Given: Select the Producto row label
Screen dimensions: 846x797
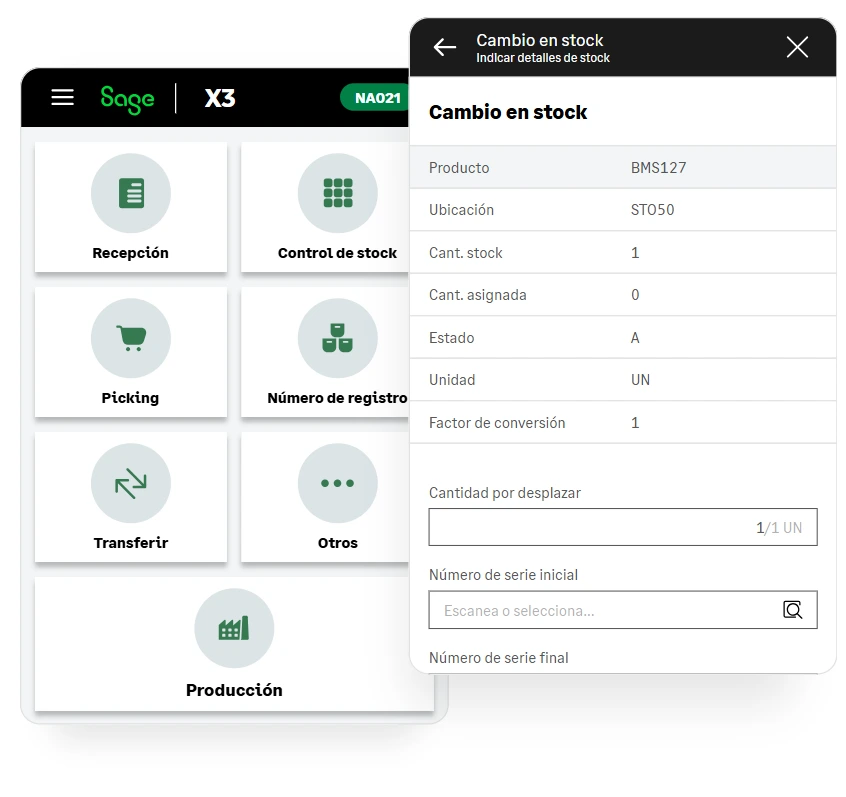Looking at the screenshot, I should pyautogui.click(x=459, y=168).
